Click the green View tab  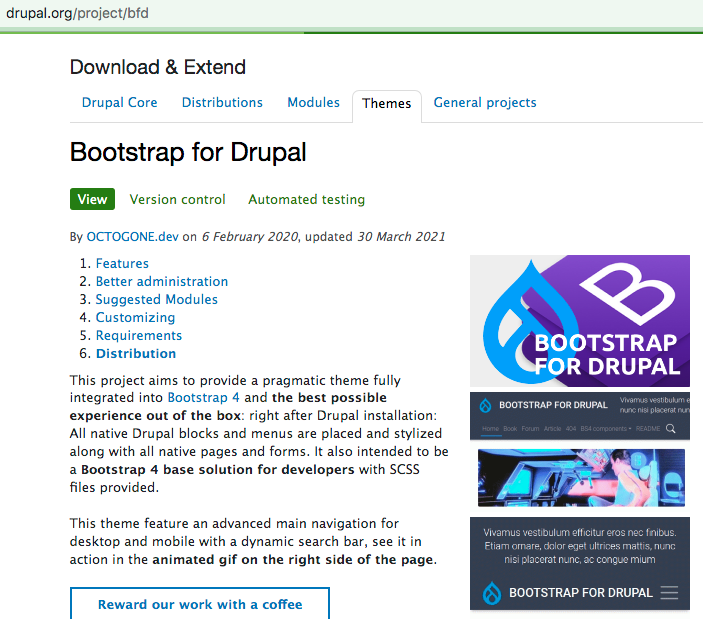[92, 199]
